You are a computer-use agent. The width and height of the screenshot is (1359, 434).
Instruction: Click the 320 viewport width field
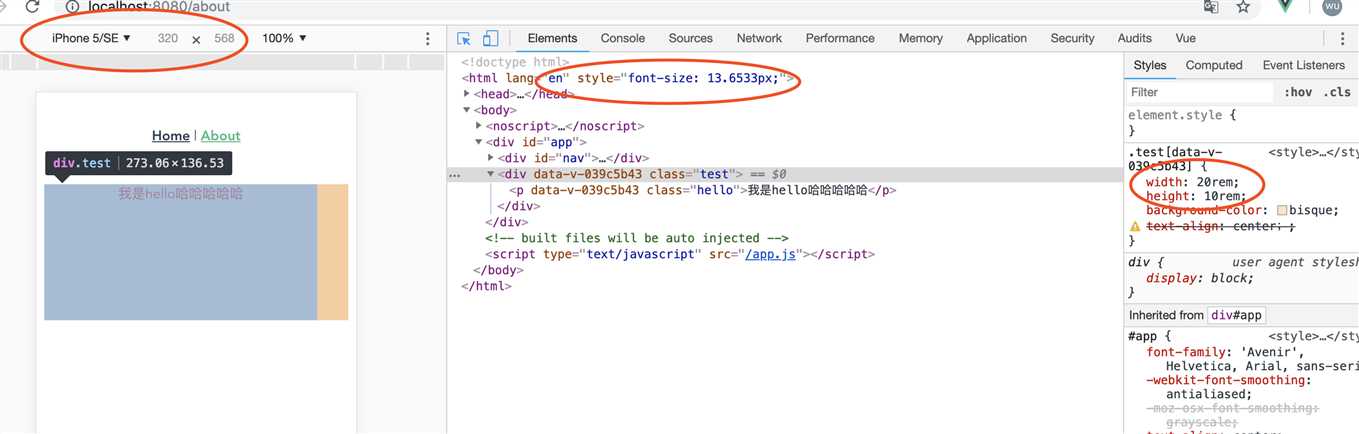click(167, 39)
